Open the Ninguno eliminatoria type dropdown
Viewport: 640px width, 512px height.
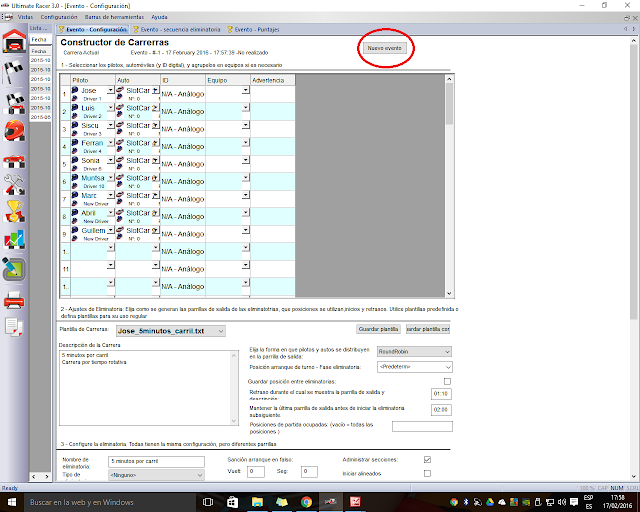[156, 475]
